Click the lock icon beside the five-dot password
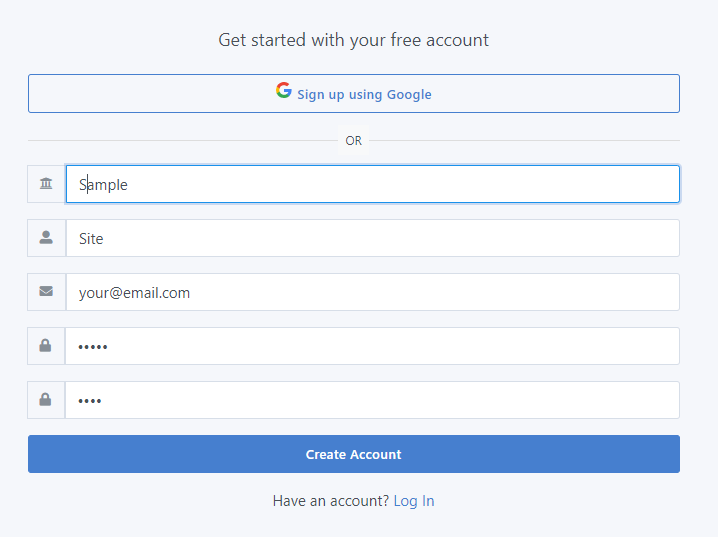 [46, 346]
